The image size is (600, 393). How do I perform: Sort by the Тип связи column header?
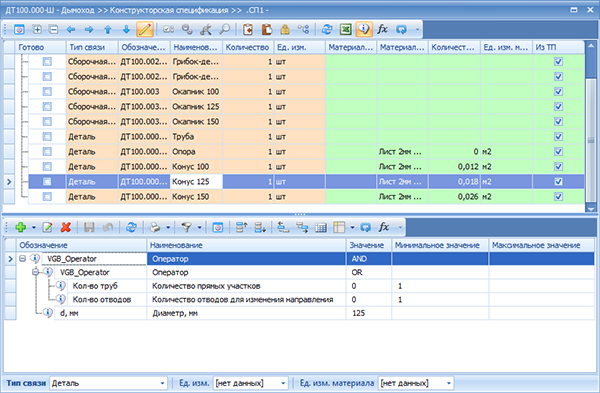point(92,47)
